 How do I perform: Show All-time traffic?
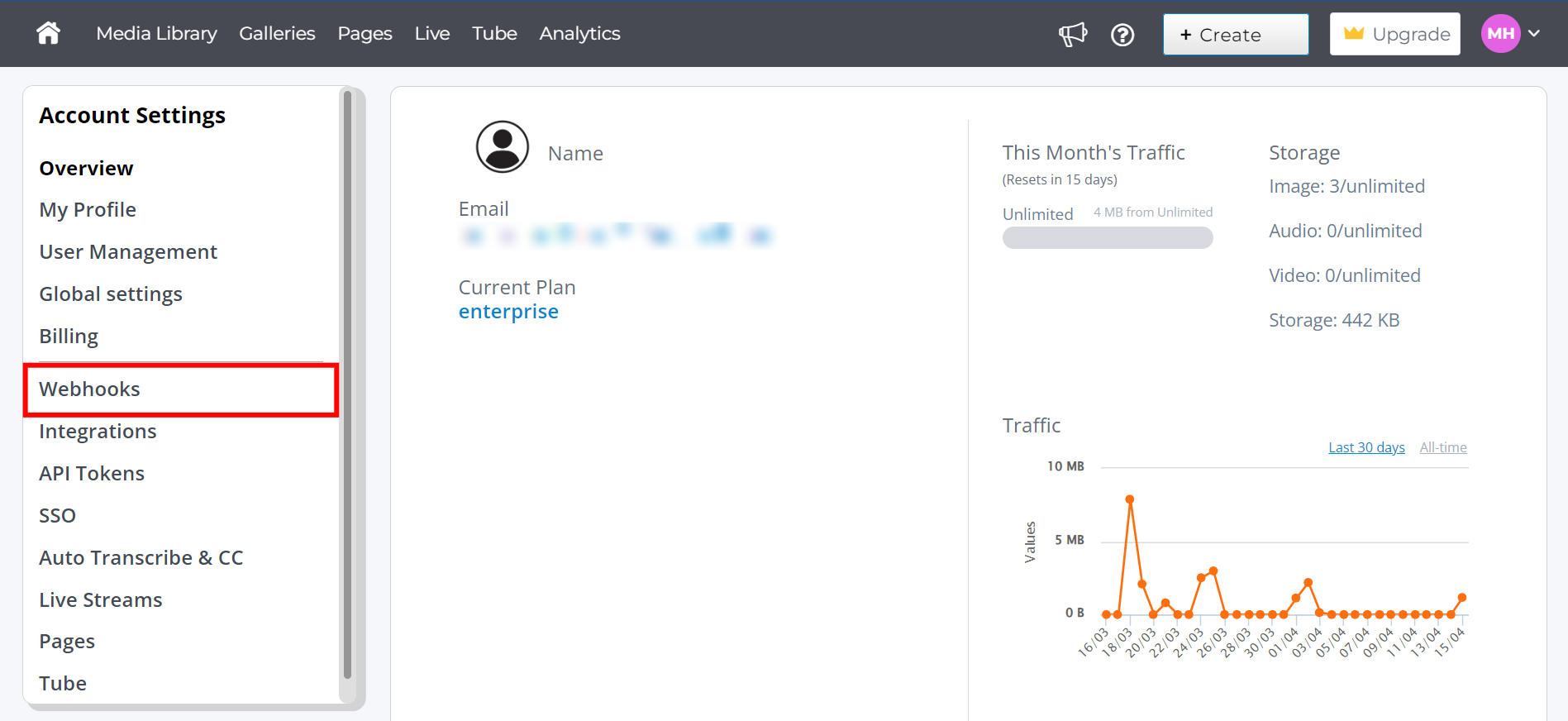click(1443, 447)
